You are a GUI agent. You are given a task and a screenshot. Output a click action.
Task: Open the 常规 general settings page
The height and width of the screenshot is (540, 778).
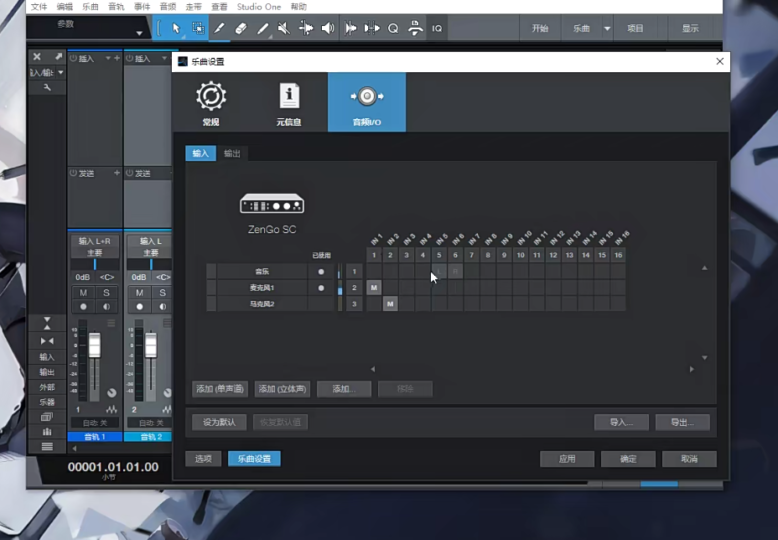pyautogui.click(x=211, y=102)
